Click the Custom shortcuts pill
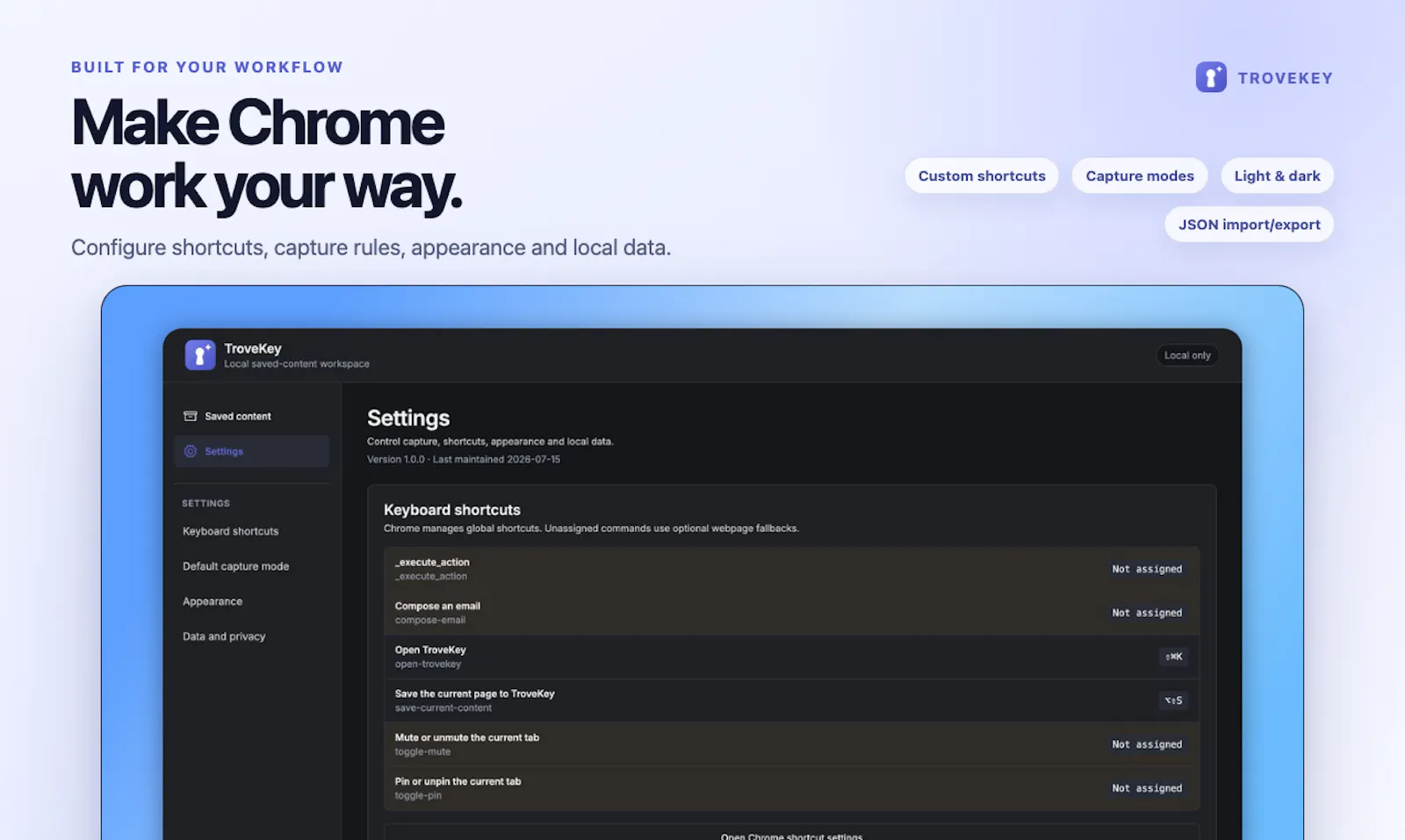Screen dimensions: 1405x840 pos(982,176)
